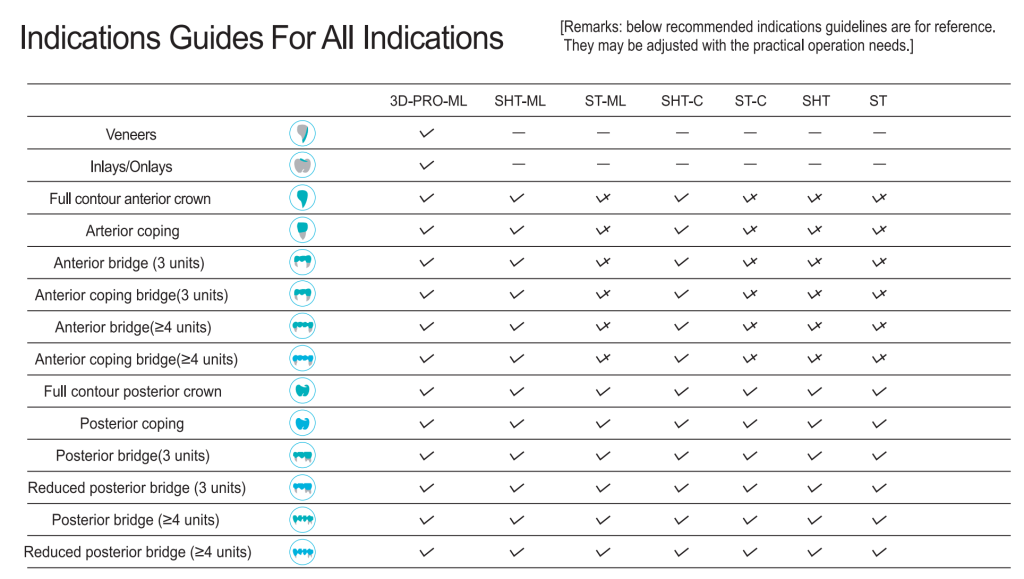Click the Full contour posterior crown icon
This screenshot has height=579, width=1024.
pyautogui.click(x=302, y=391)
